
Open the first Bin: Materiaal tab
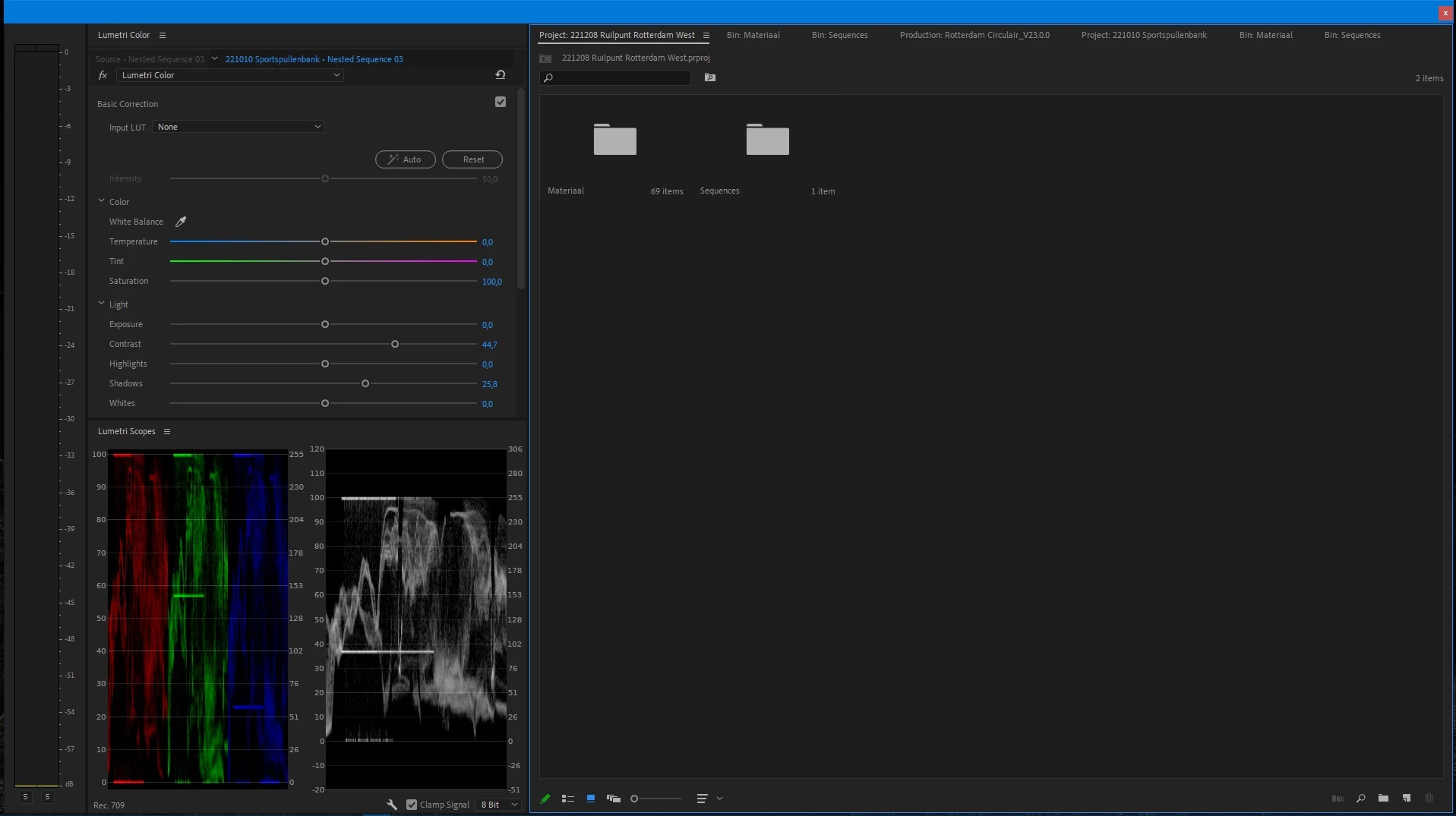[x=753, y=35]
